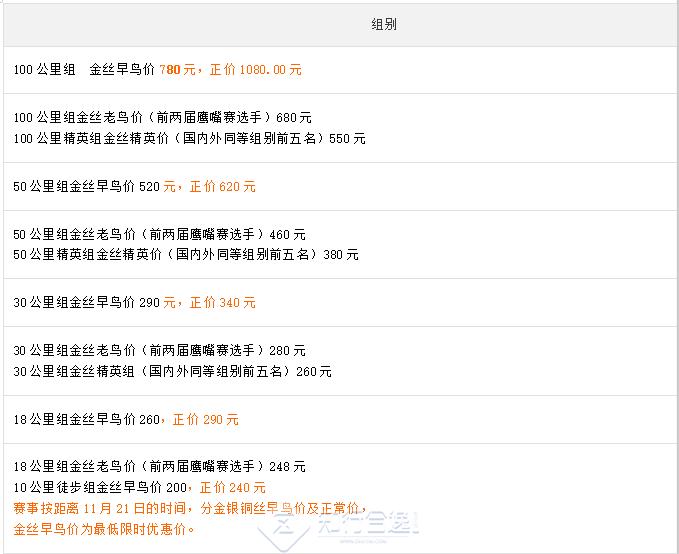The image size is (679, 554).
Task: Click the 30公里组金丝早鸟价290元 text
Action: click(95, 302)
